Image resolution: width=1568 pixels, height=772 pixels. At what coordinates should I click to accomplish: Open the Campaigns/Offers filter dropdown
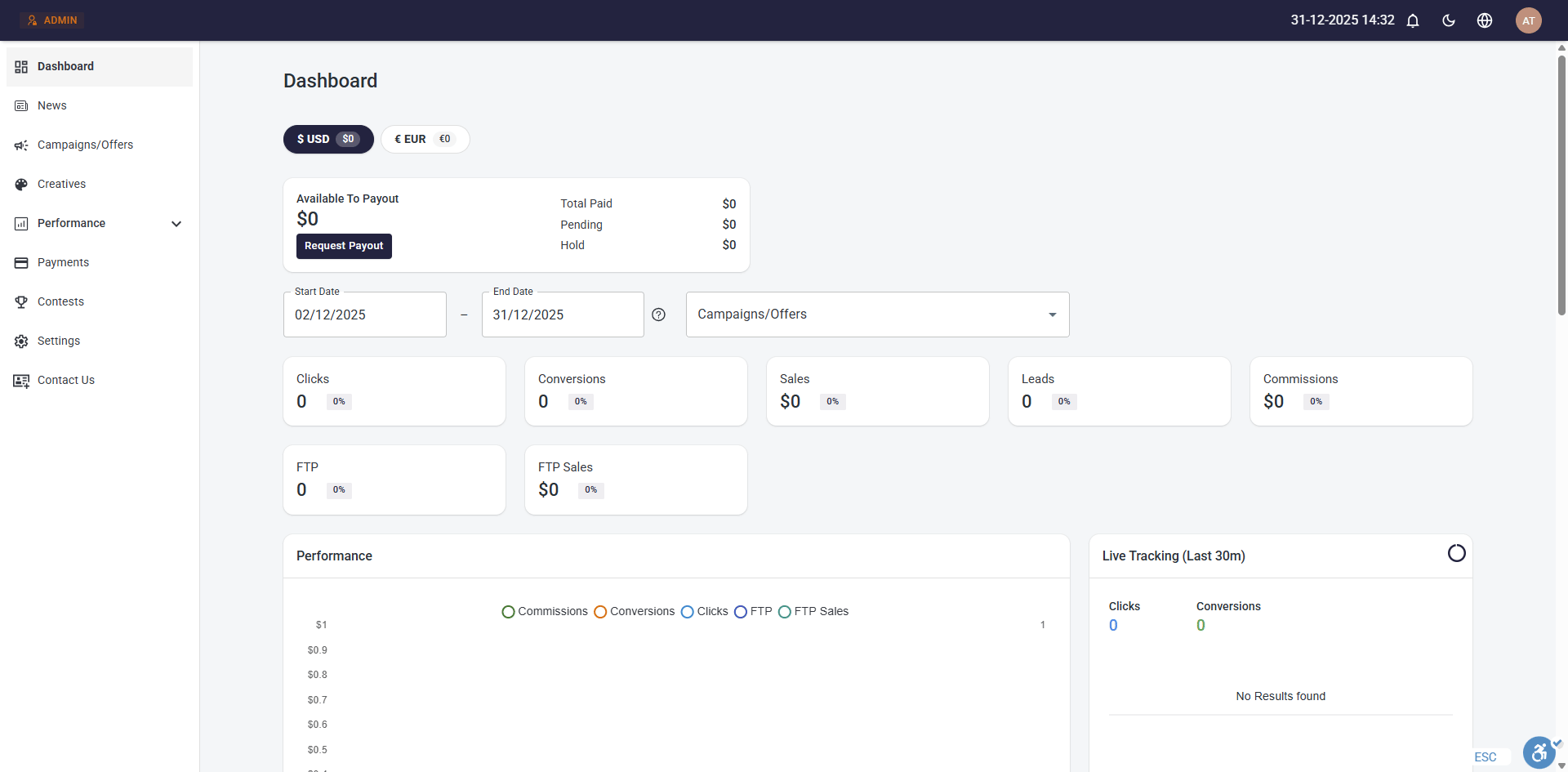[877, 315]
